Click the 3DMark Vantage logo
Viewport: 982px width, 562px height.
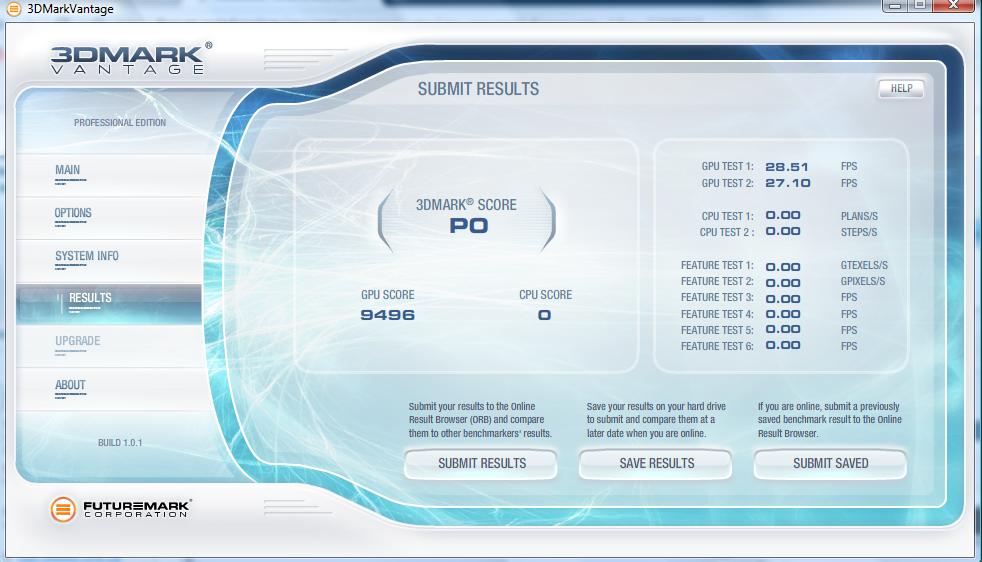(131, 59)
